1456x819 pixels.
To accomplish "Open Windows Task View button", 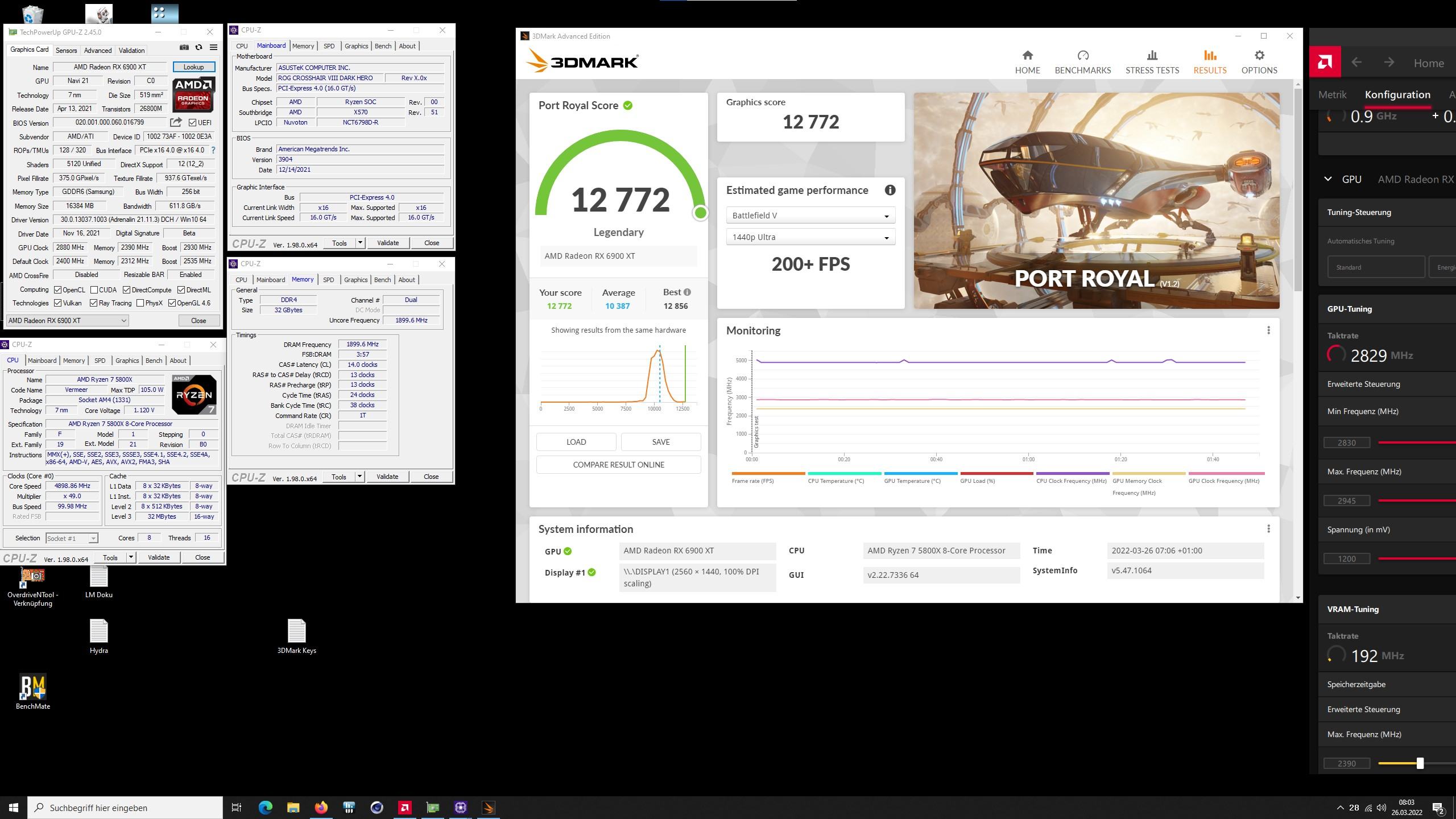I will point(237,808).
